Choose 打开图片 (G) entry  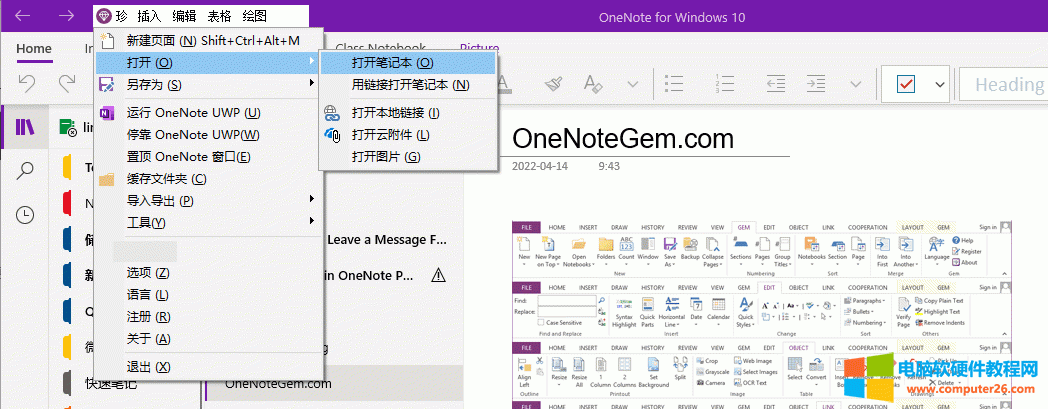pyautogui.click(x=408, y=156)
